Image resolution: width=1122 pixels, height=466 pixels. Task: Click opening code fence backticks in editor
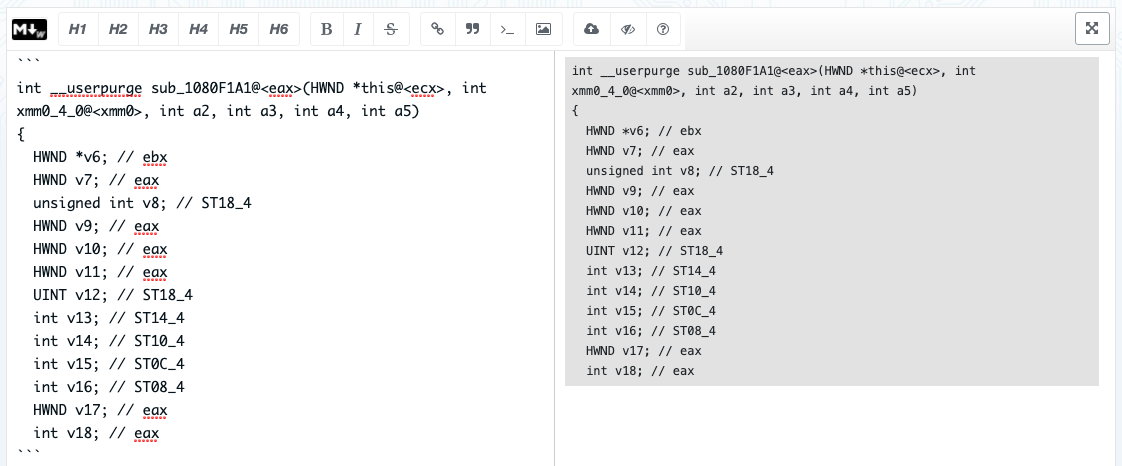(x=29, y=62)
